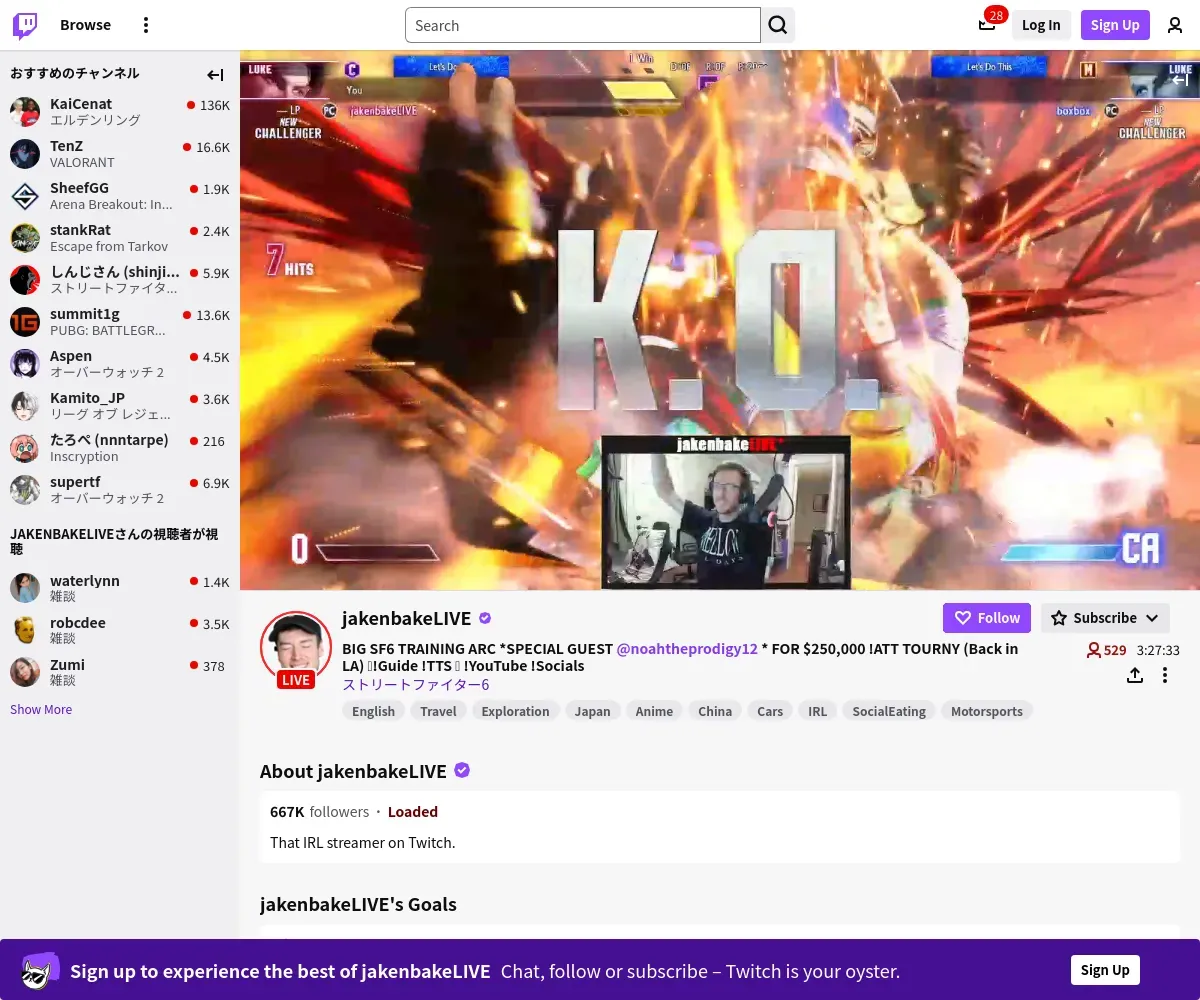The height and width of the screenshot is (1000, 1200).
Task: Click the stream uptime 3:27:33
Action: click(x=1158, y=650)
